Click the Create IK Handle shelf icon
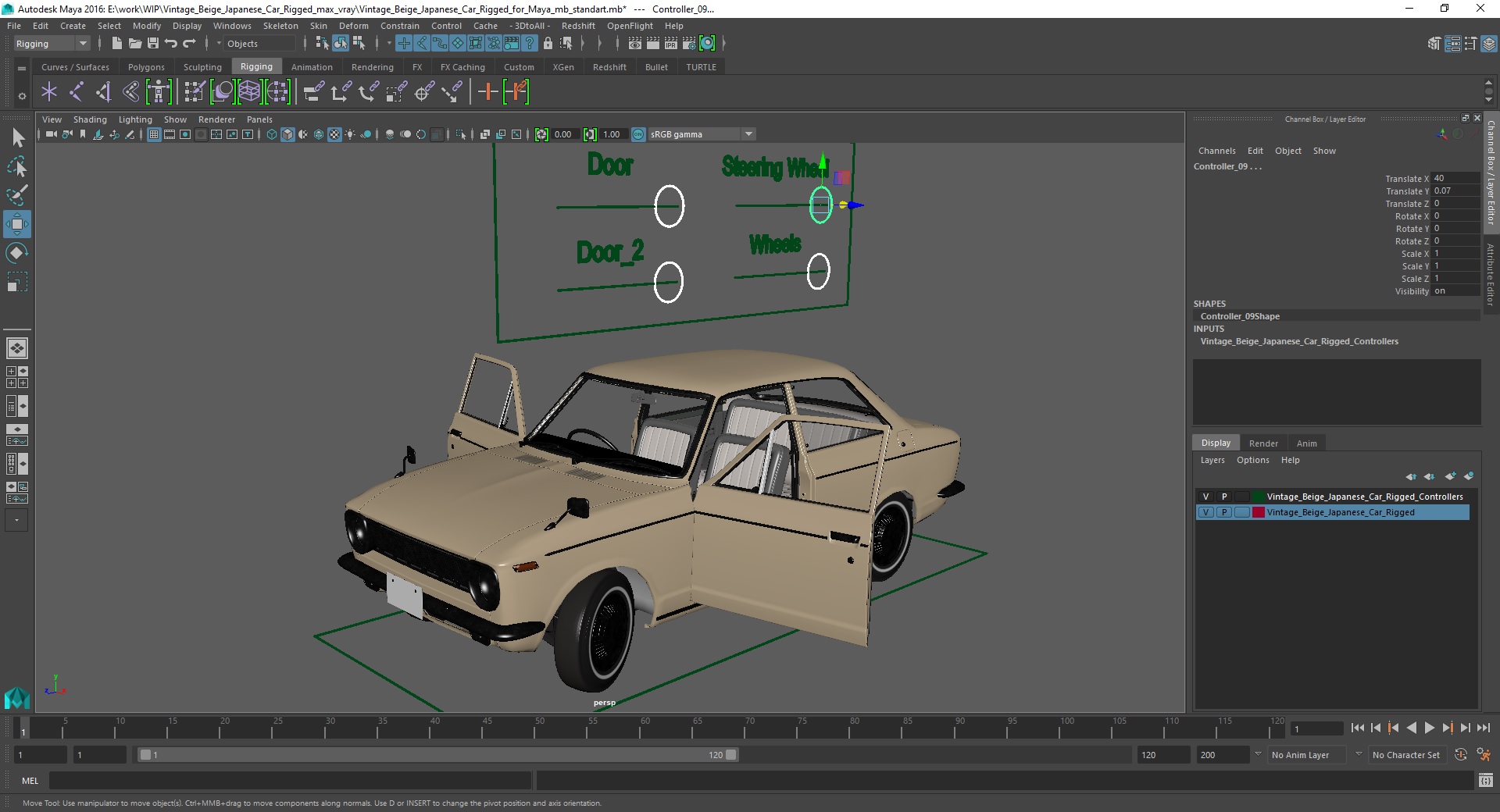The image size is (1500, 812). point(104,92)
